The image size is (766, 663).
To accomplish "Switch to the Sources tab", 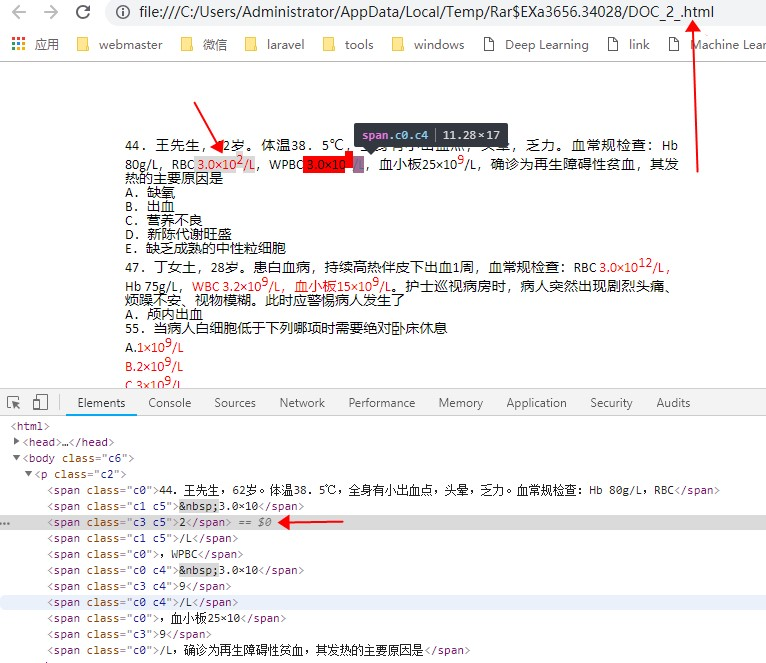I will coord(235,403).
